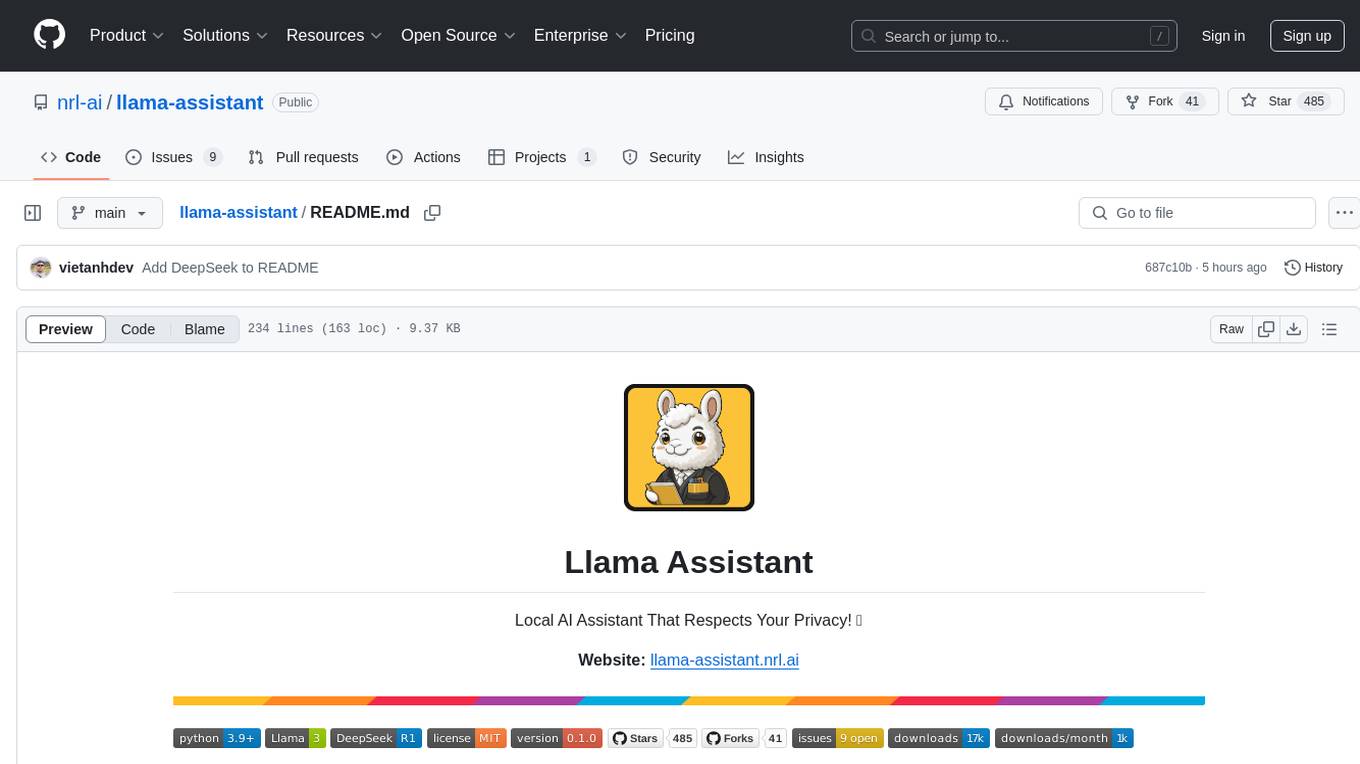Open the more file actions menu
The height and width of the screenshot is (764, 1360).
point(1344,213)
